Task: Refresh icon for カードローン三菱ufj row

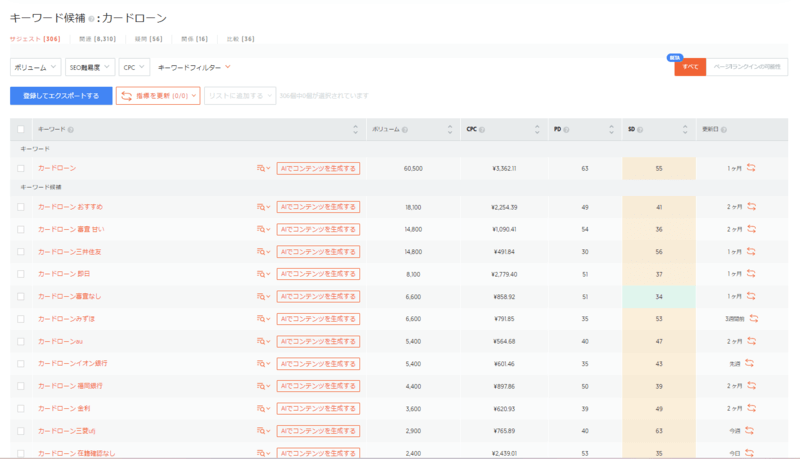Action: point(749,430)
